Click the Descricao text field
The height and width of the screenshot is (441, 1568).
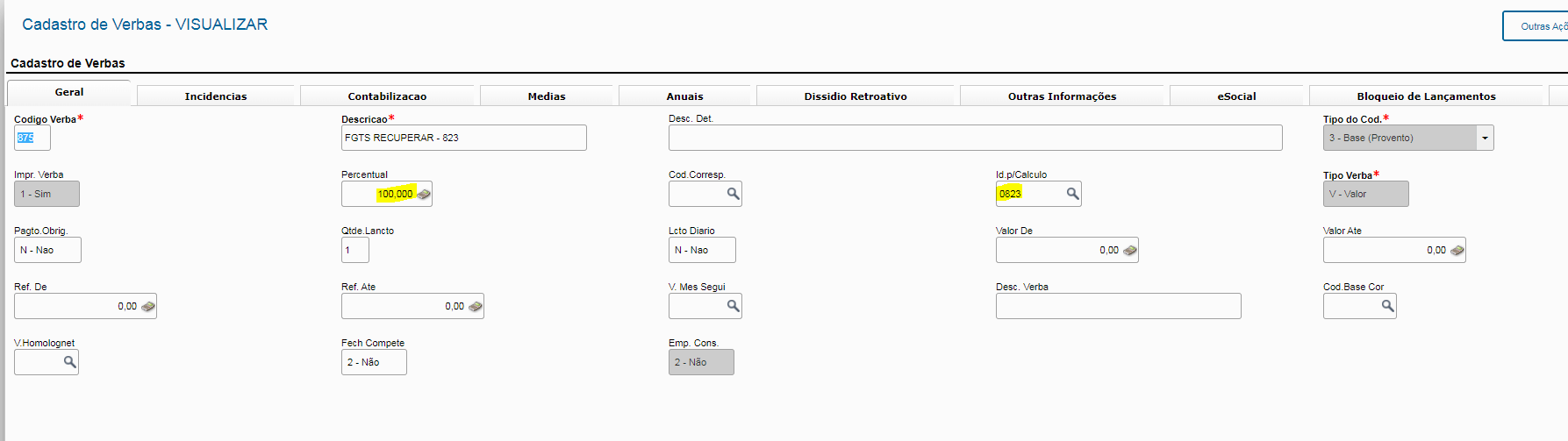coord(463,138)
